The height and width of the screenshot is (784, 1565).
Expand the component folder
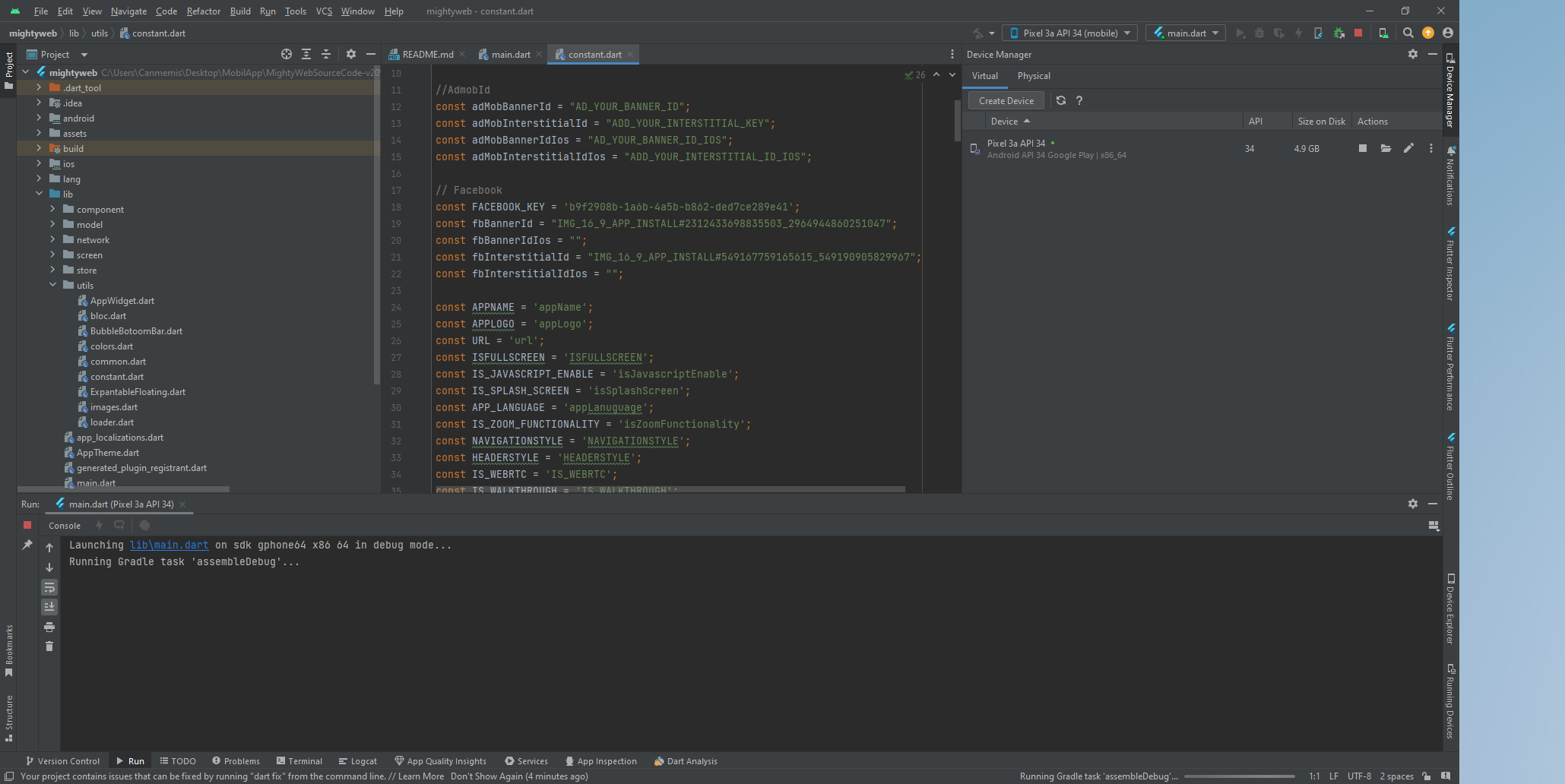(52, 209)
